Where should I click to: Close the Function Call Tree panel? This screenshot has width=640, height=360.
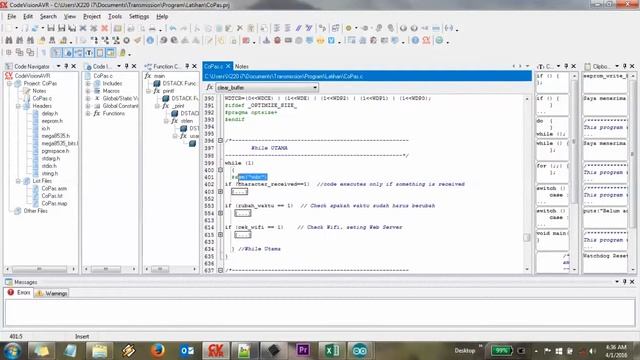[x=195, y=66]
